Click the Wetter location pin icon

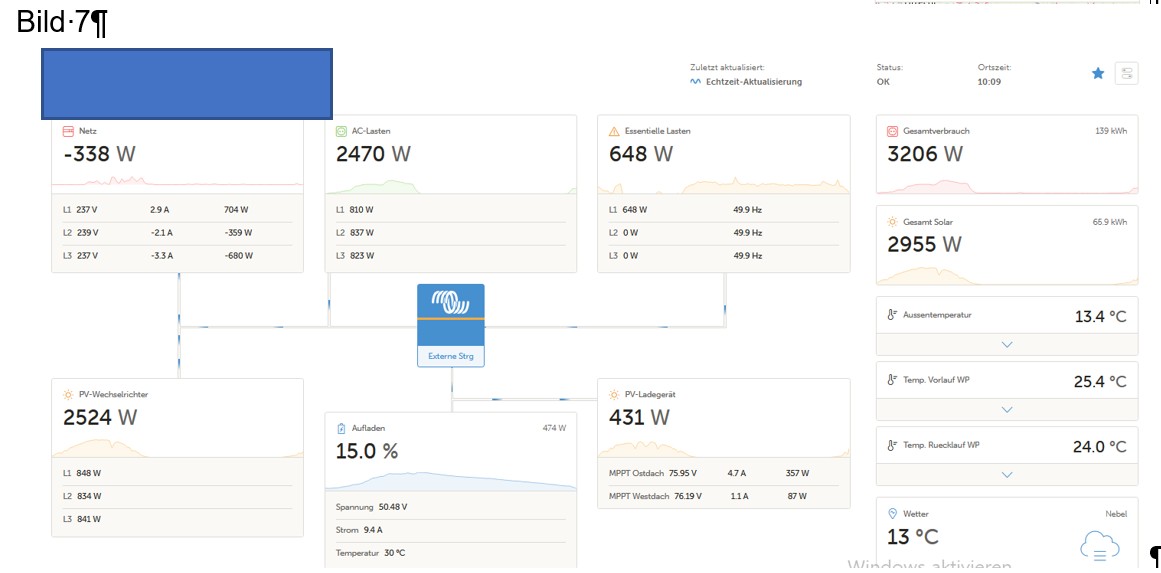click(x=892, y=513)
